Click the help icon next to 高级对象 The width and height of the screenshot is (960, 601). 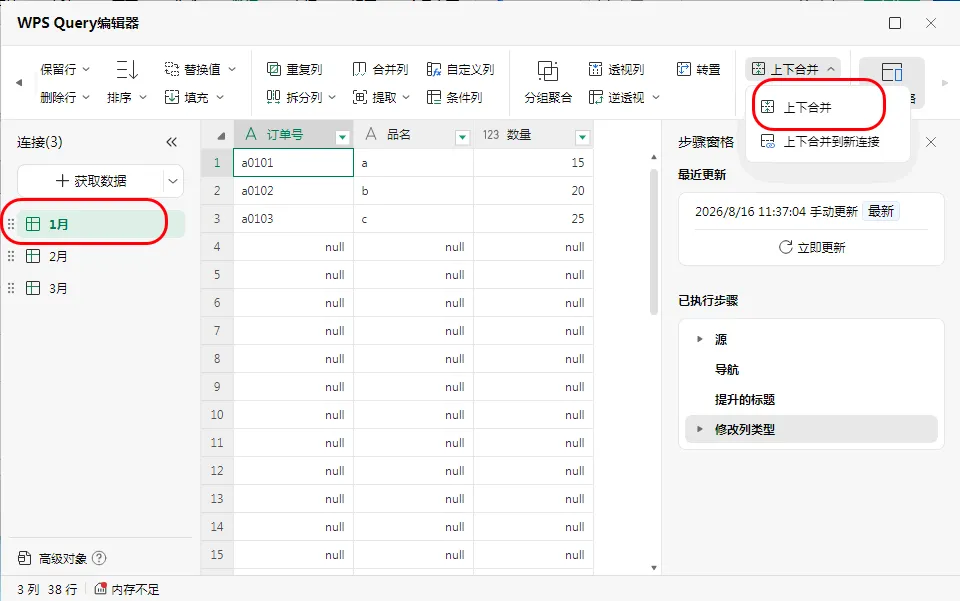(99, 558)
